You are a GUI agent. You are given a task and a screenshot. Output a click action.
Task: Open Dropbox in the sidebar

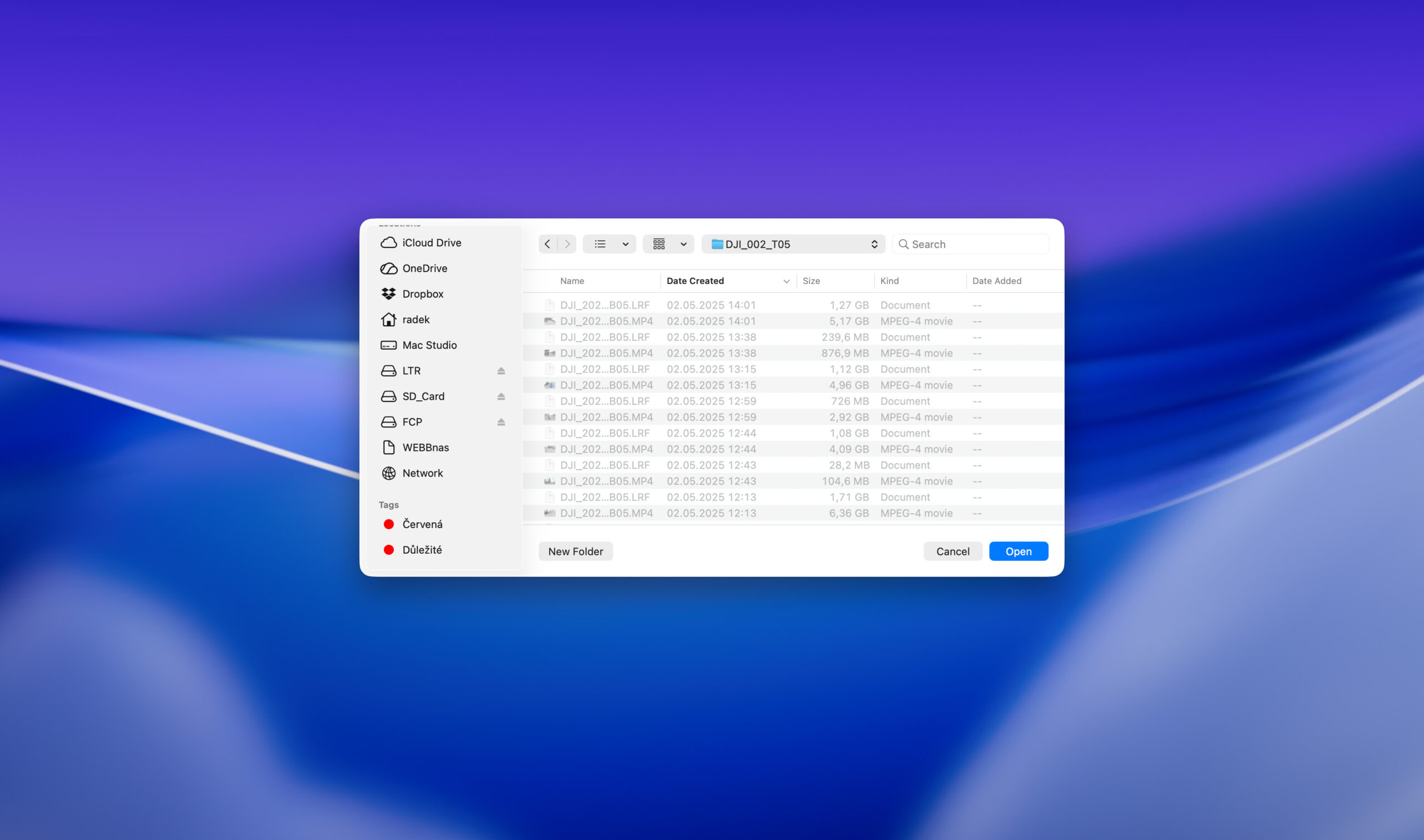tap(422, 294)
